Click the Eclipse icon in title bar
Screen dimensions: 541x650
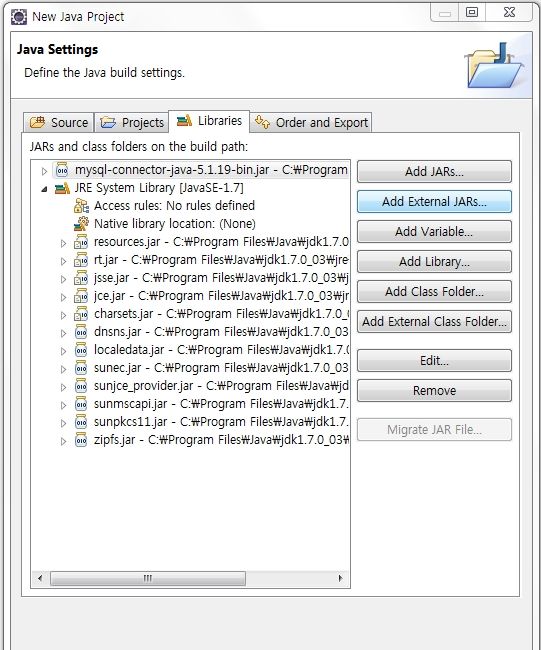pyautogui.click(x=19, y=17)
